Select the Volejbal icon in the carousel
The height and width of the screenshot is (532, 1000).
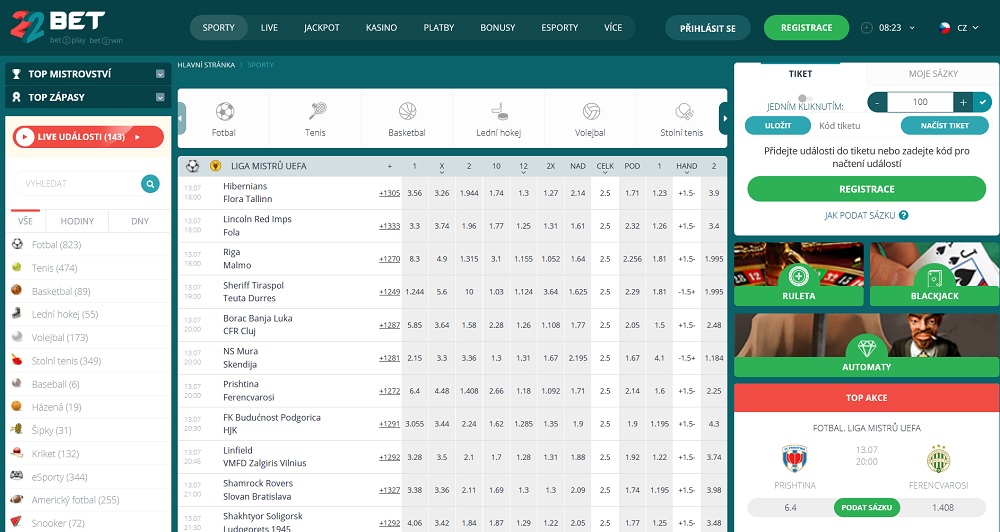[x=591, y=112]
